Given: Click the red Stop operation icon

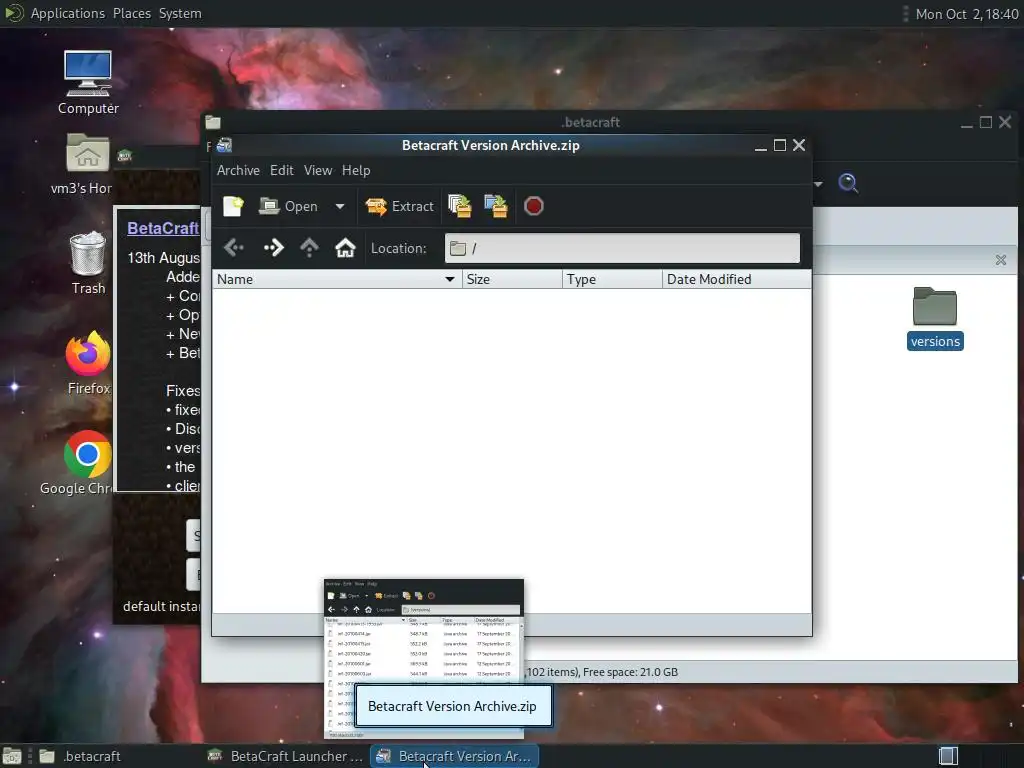Looking at the screenshot, I should (534, 206).
